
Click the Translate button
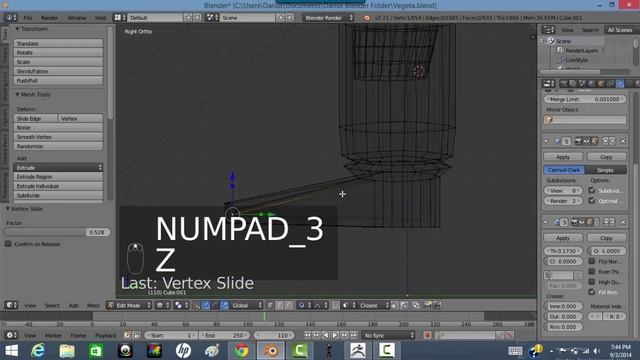[x=58, y=43]
